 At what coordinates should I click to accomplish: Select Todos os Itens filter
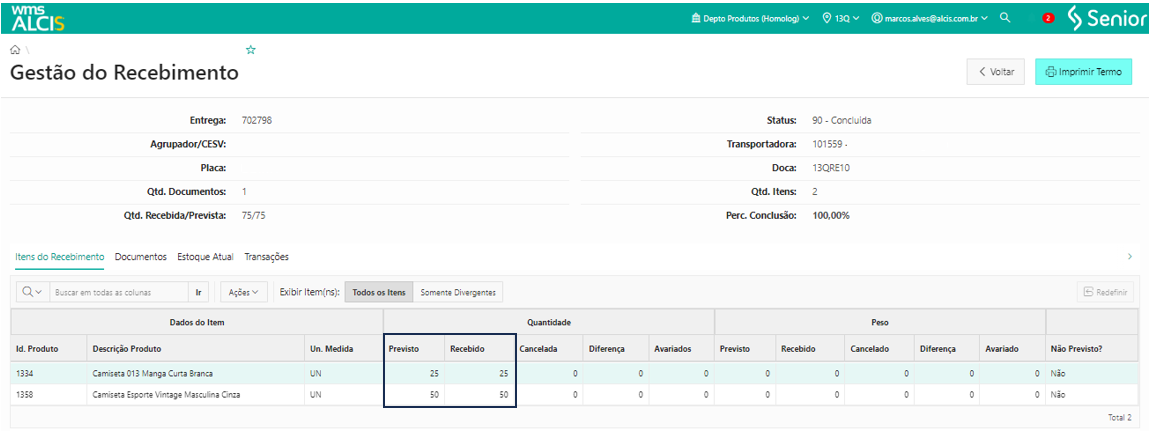coord(379,292)
